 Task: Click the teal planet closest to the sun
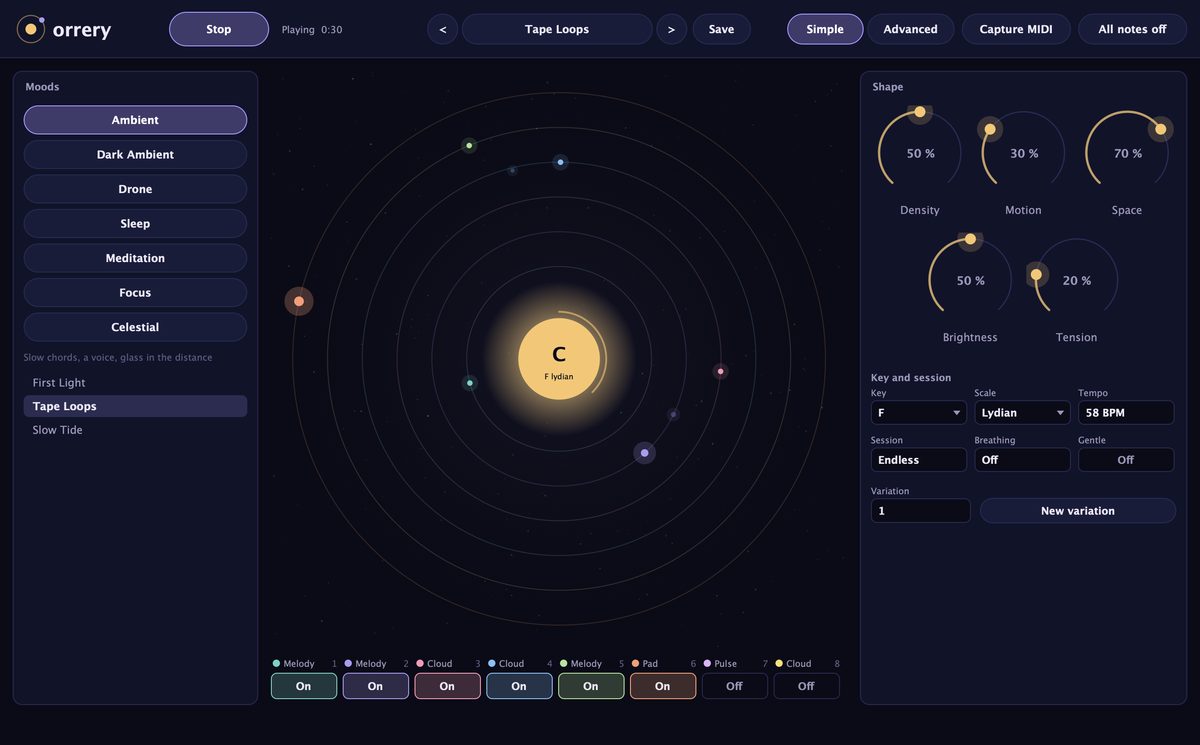click(470, 382)
